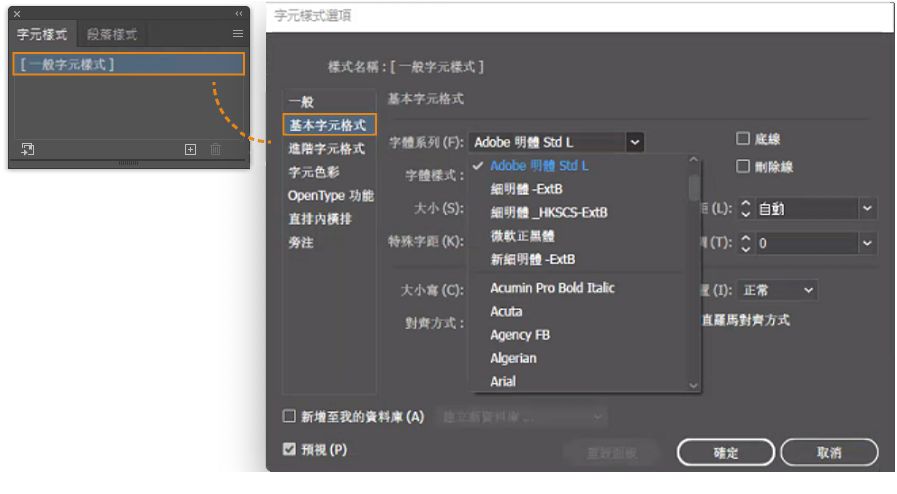Expand the tracking value 0 dropdown
897x494 pixels.
867,243
